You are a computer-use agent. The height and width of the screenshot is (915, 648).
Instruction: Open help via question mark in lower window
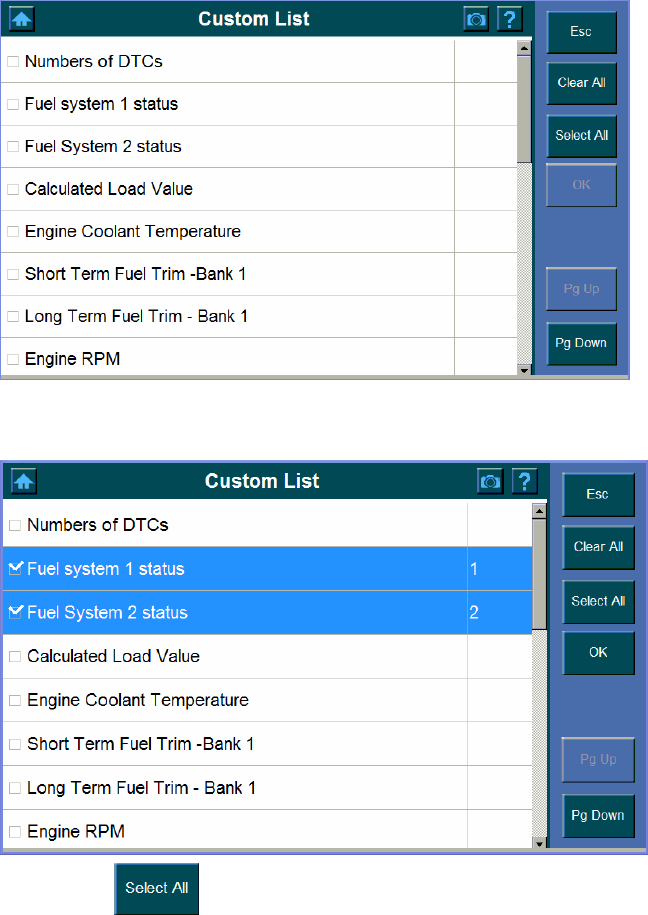pos(524,481)
